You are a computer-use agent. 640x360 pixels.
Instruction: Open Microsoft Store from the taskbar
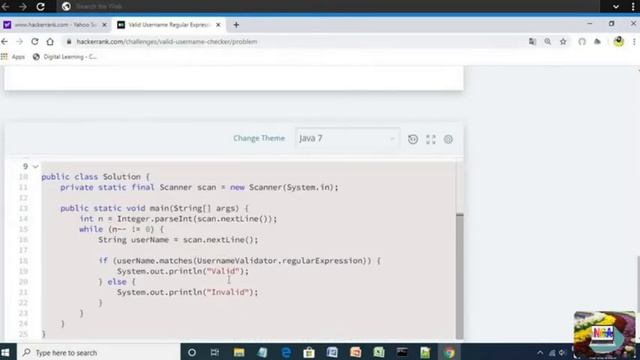point(309,352)
